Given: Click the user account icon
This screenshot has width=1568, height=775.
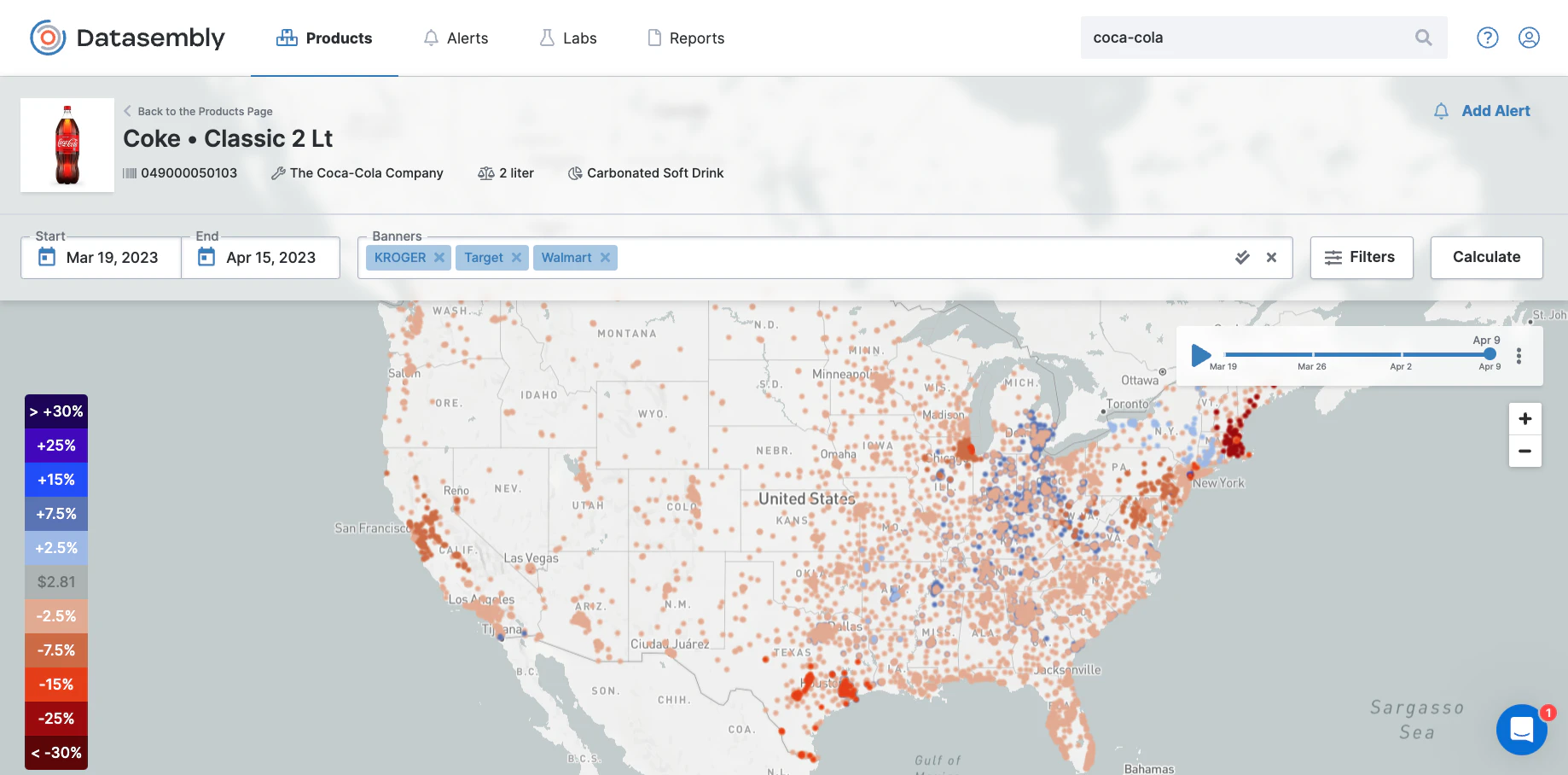Looking at the screenshot, I should pos(1529,38).
